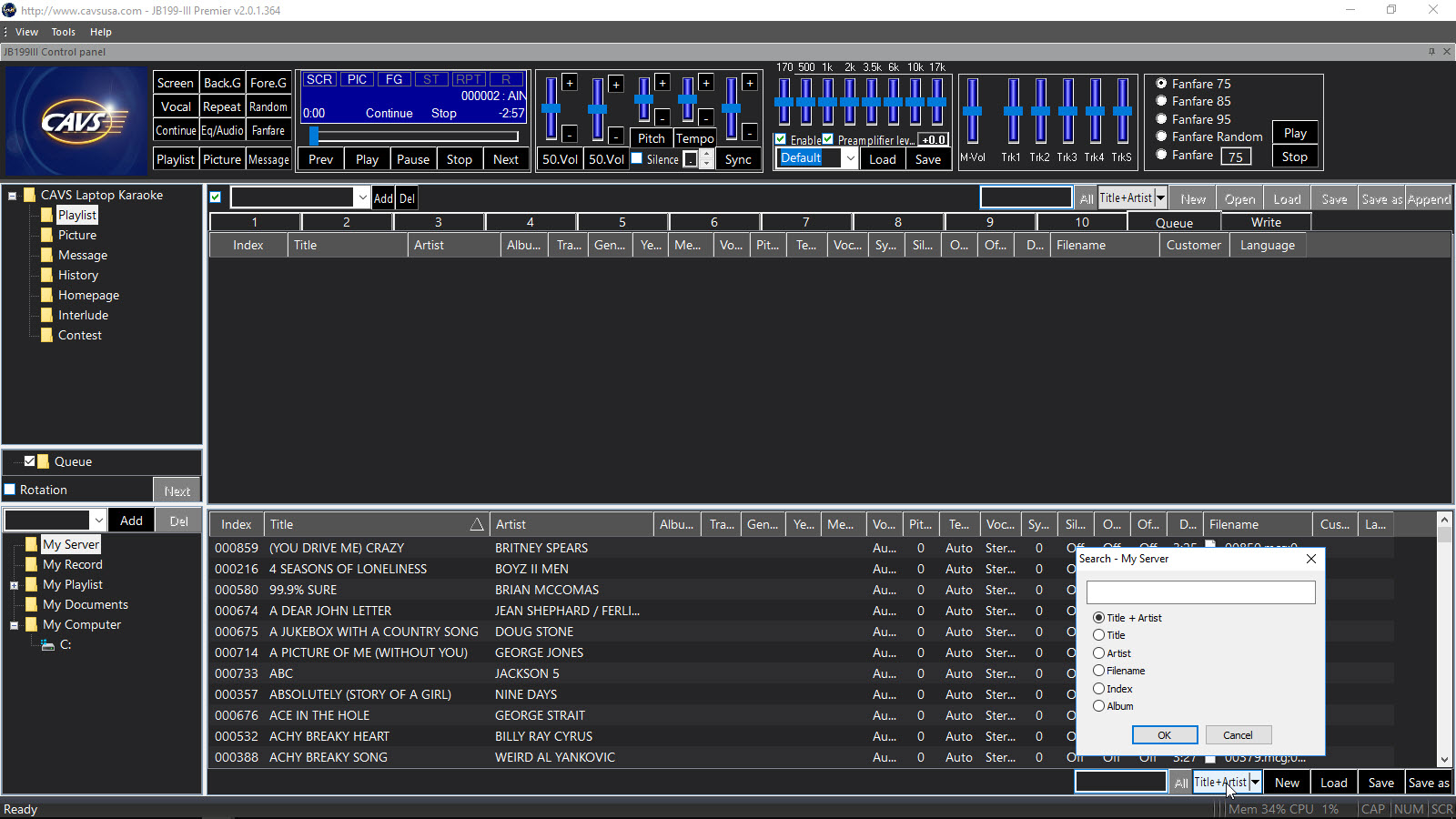Uncheck the Queue checkbox
1456x819 pixels.
tap(29, 461)
